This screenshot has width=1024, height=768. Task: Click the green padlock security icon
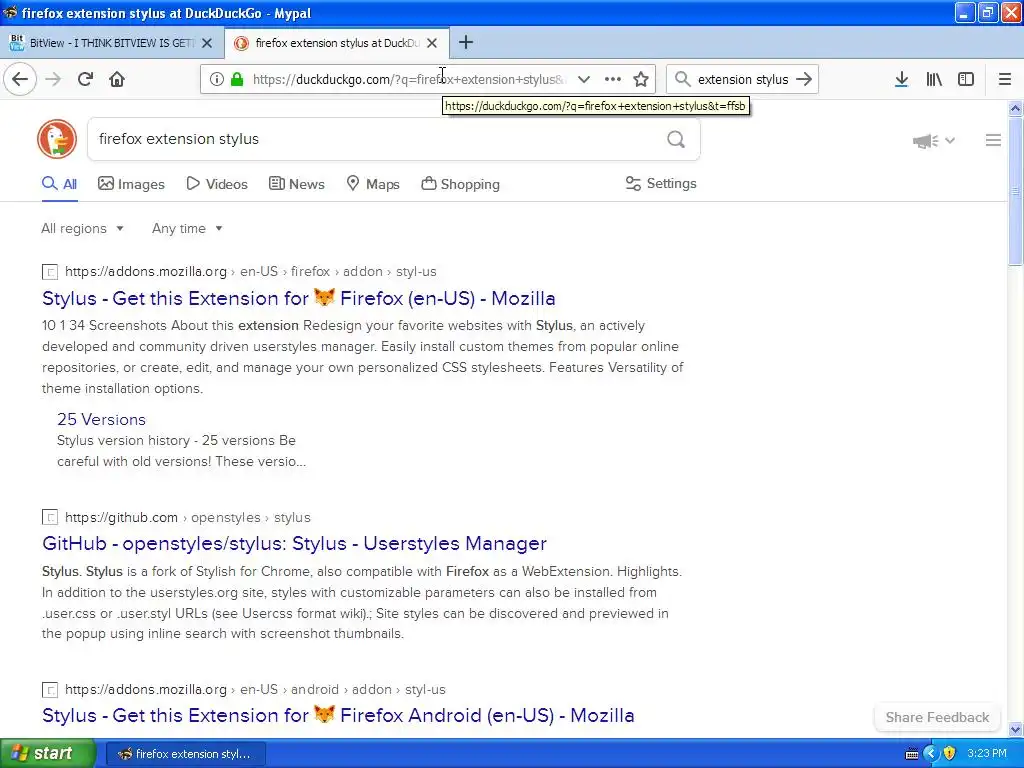[237, 79]
